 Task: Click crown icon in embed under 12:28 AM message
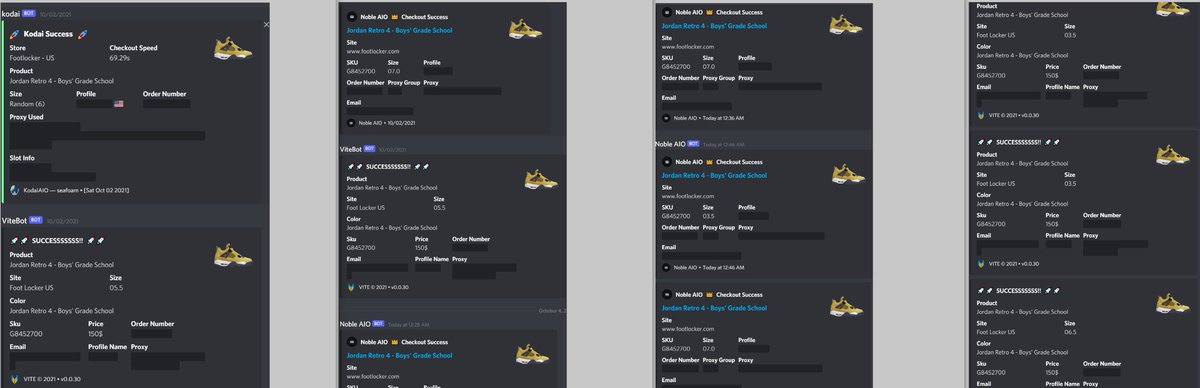[395, 342]
